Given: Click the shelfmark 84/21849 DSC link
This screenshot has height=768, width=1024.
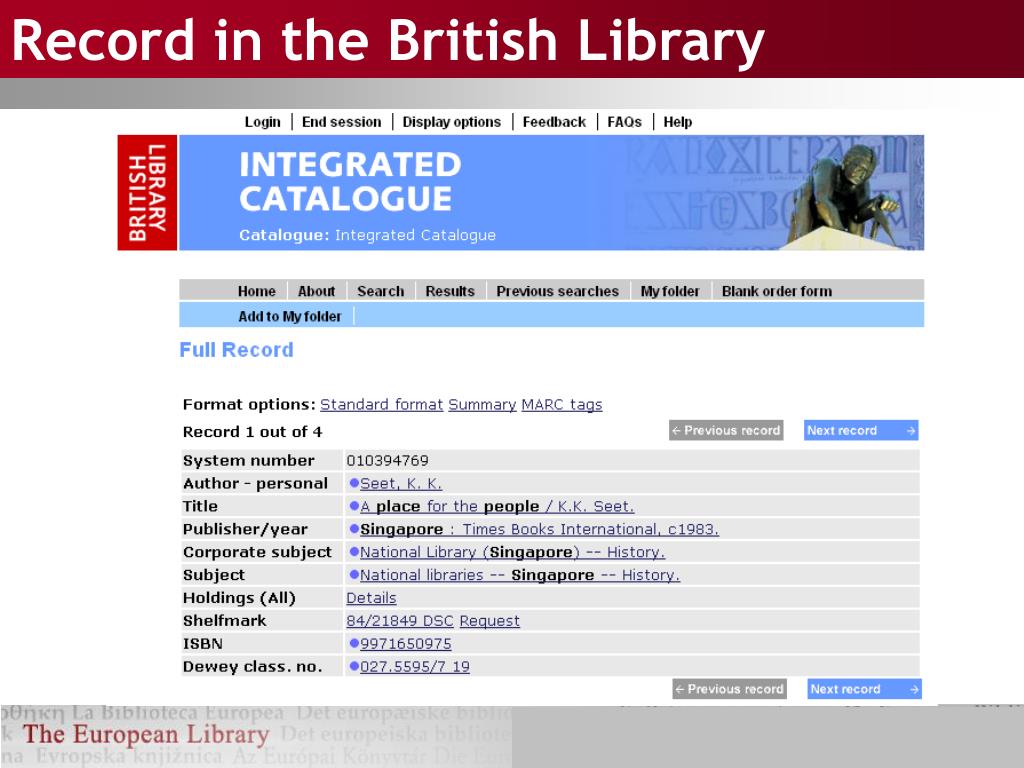Looking at the screenshot, I should pos(400,621).
